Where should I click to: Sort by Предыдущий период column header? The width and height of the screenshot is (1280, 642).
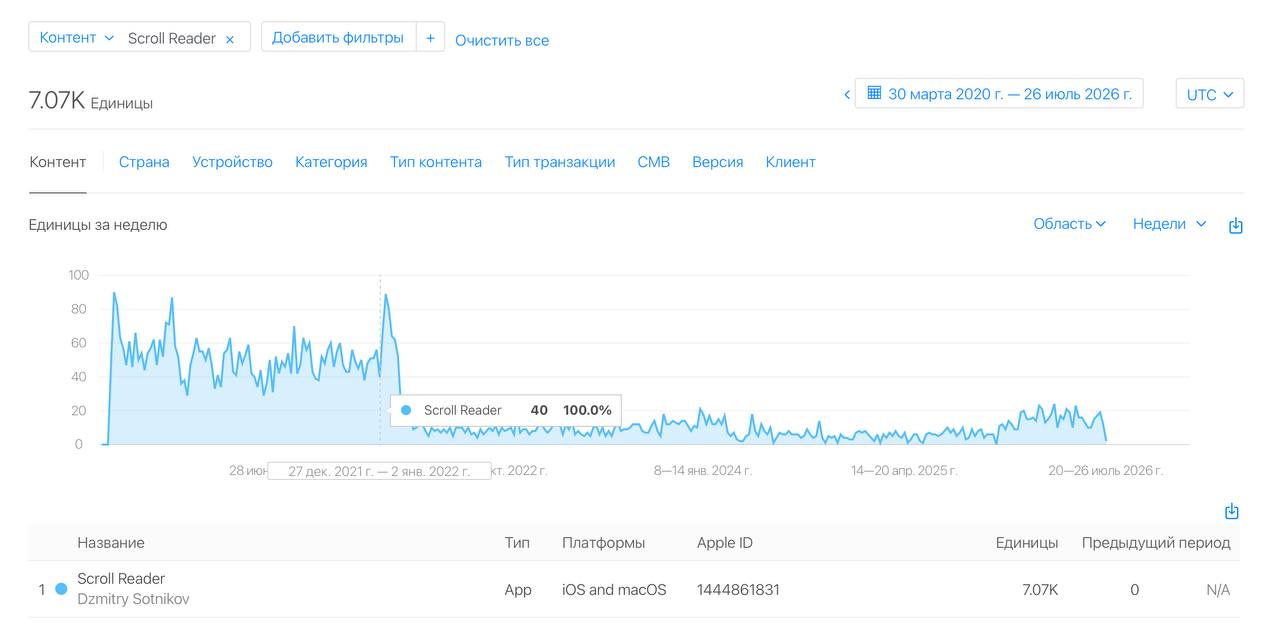(x=1156, y=542)
